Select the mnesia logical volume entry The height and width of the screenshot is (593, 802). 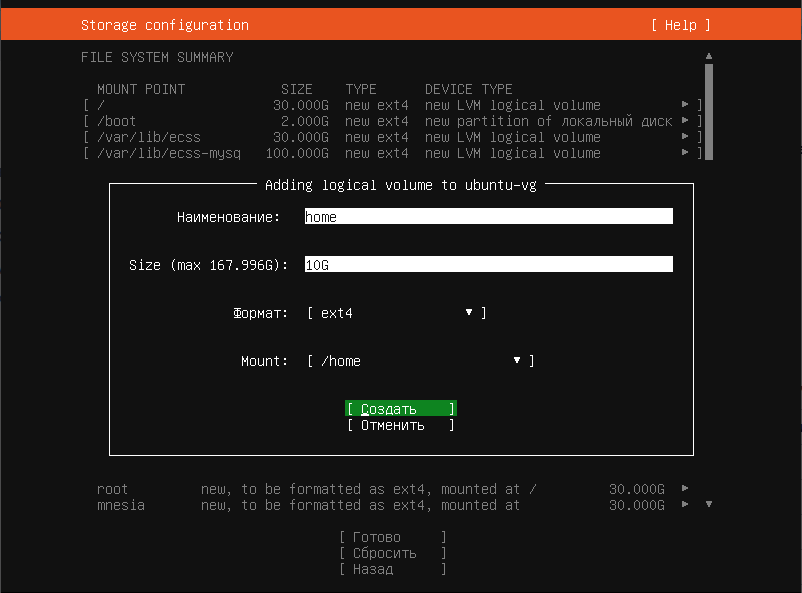pos(393,504)
